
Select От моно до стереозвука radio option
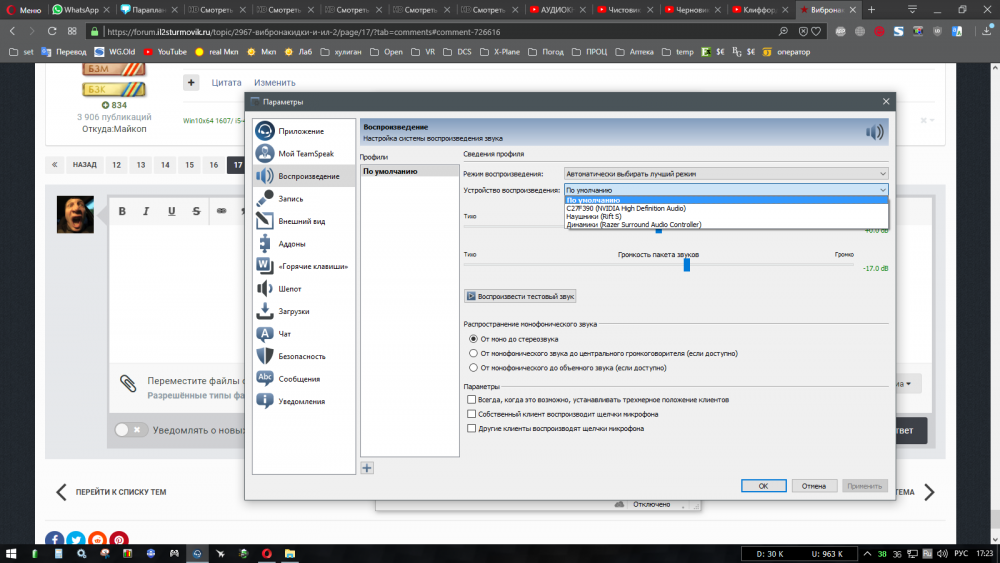pyautogui.click(x=473, y=339)
